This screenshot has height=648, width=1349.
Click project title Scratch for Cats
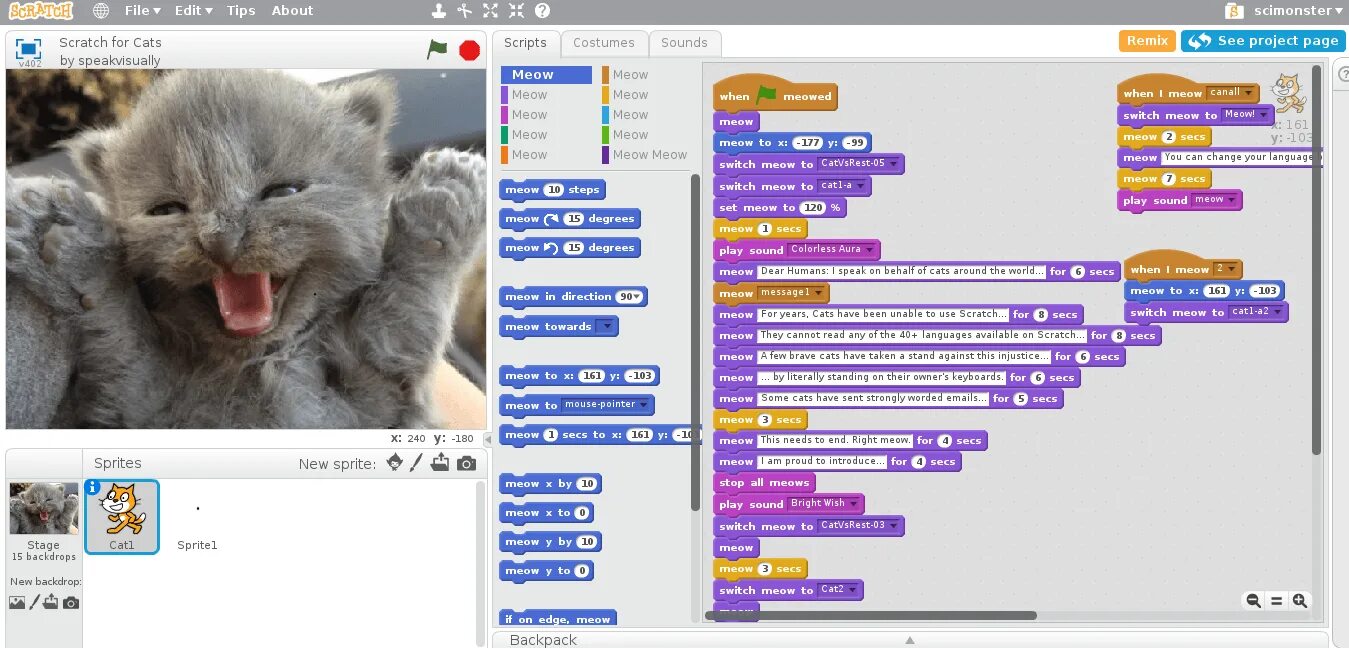[x=110, y=42]
